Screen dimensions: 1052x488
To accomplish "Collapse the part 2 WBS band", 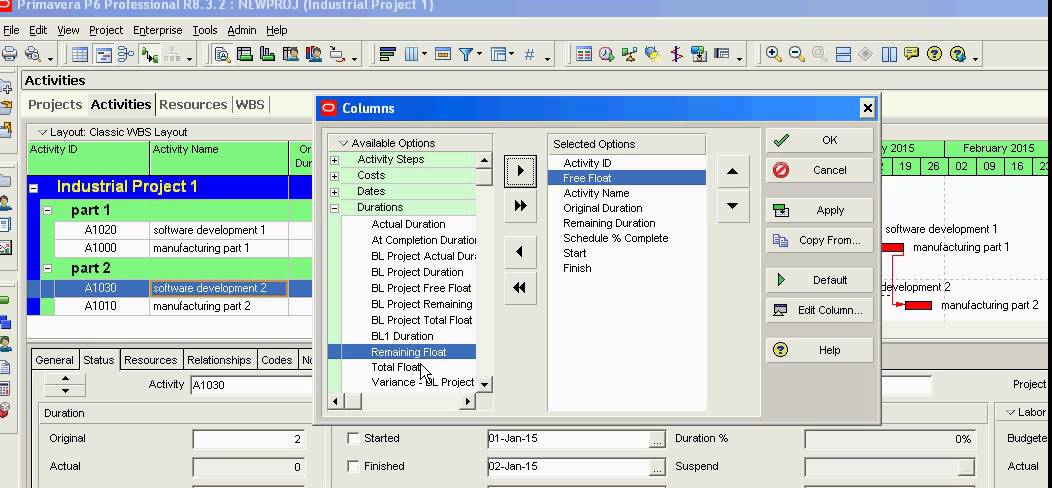I will (x=47, y=269).
